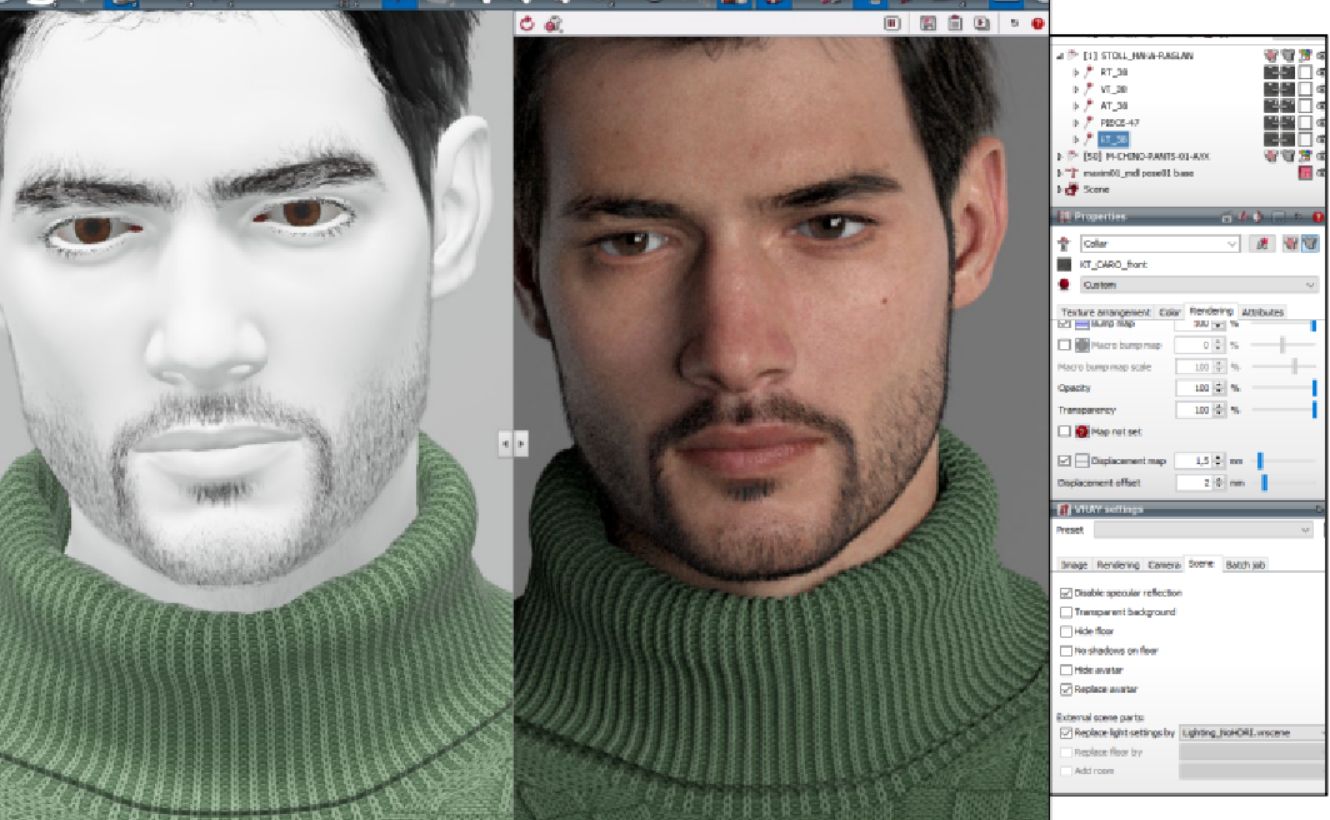Click red garment icon in CHINO-PANTS row
The width and height of the screenshot is (1330, 820).
(x=1272, y=156)
